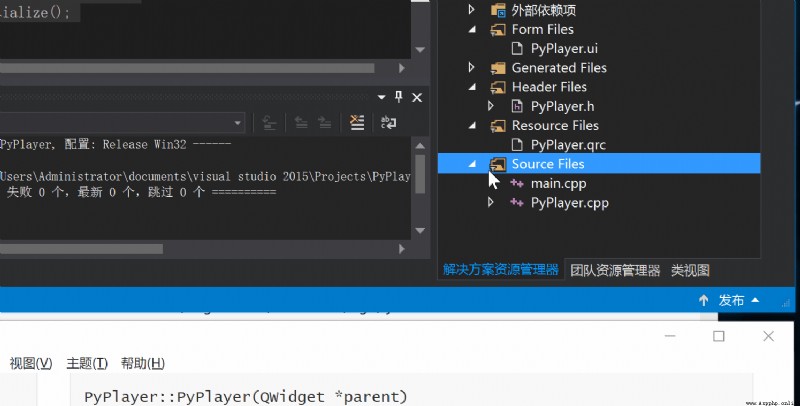Close the output panel
The height and width of the screenshot is (406, 800).
[417, 97]
